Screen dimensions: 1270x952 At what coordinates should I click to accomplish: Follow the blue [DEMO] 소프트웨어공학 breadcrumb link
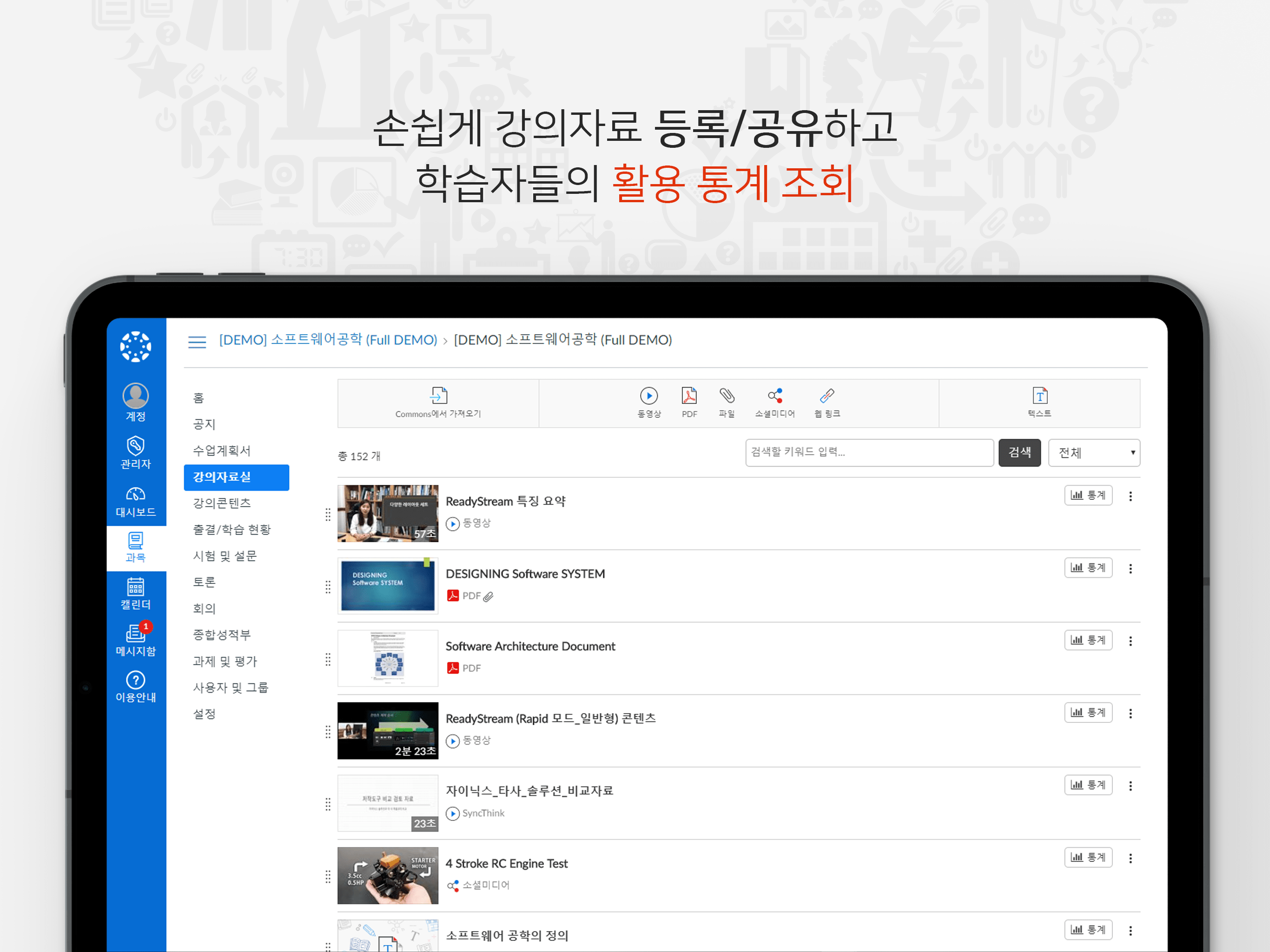(x=328, y=340)
